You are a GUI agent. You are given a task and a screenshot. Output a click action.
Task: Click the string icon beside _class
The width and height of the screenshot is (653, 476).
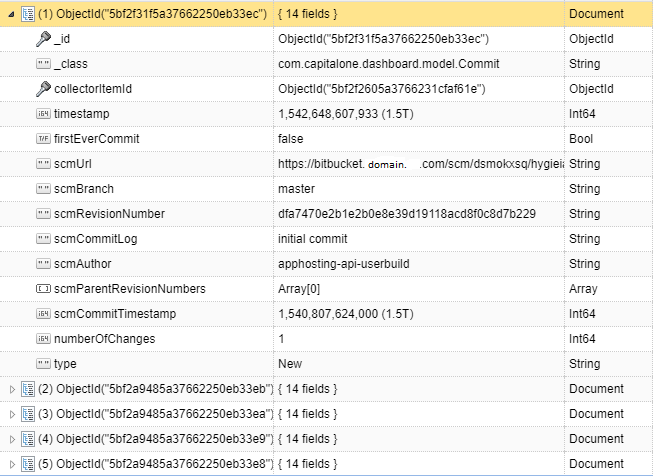coord(43,64)
